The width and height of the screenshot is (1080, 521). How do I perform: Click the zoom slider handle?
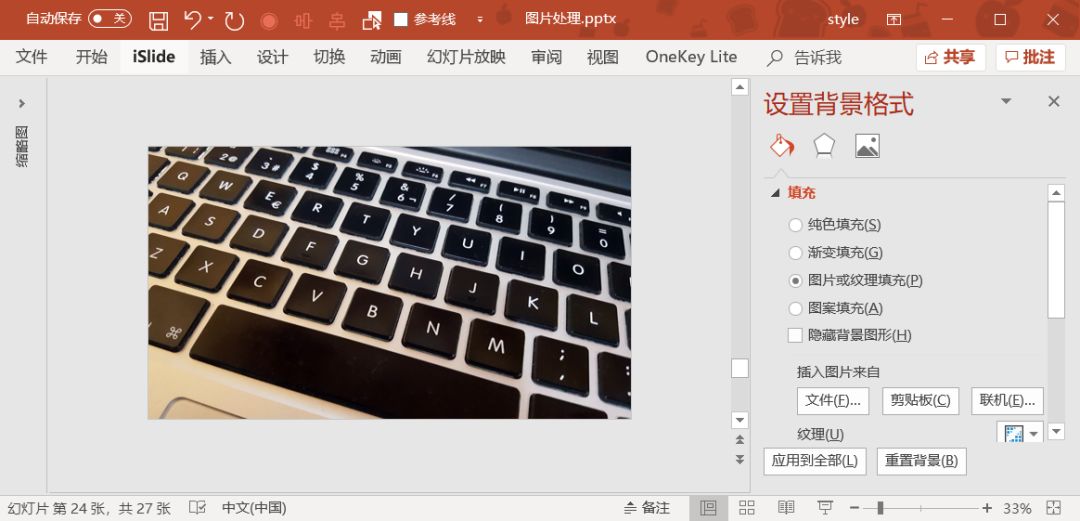879,508
